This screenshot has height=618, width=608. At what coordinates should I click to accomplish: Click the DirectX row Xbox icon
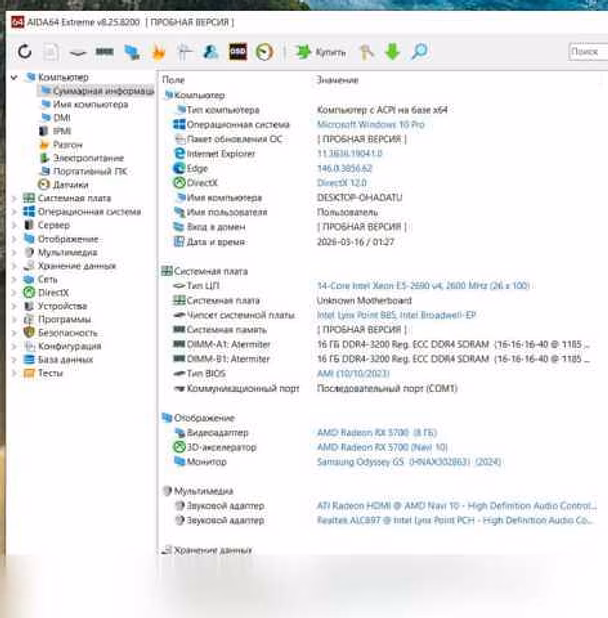tap(179, 183)
